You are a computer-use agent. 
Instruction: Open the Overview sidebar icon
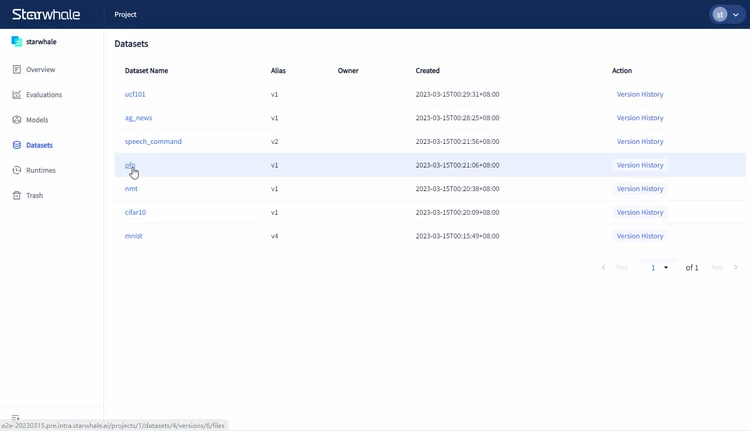[x=17, y=70]
